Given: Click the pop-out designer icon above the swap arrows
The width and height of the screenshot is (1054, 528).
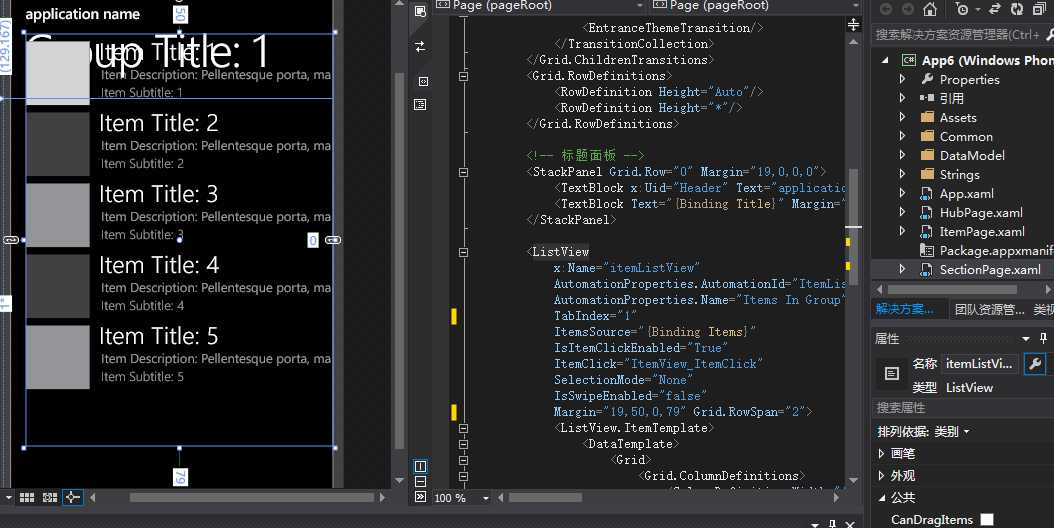Looking at the screenshot, I should pyautogui.click(x=420, y=11).
